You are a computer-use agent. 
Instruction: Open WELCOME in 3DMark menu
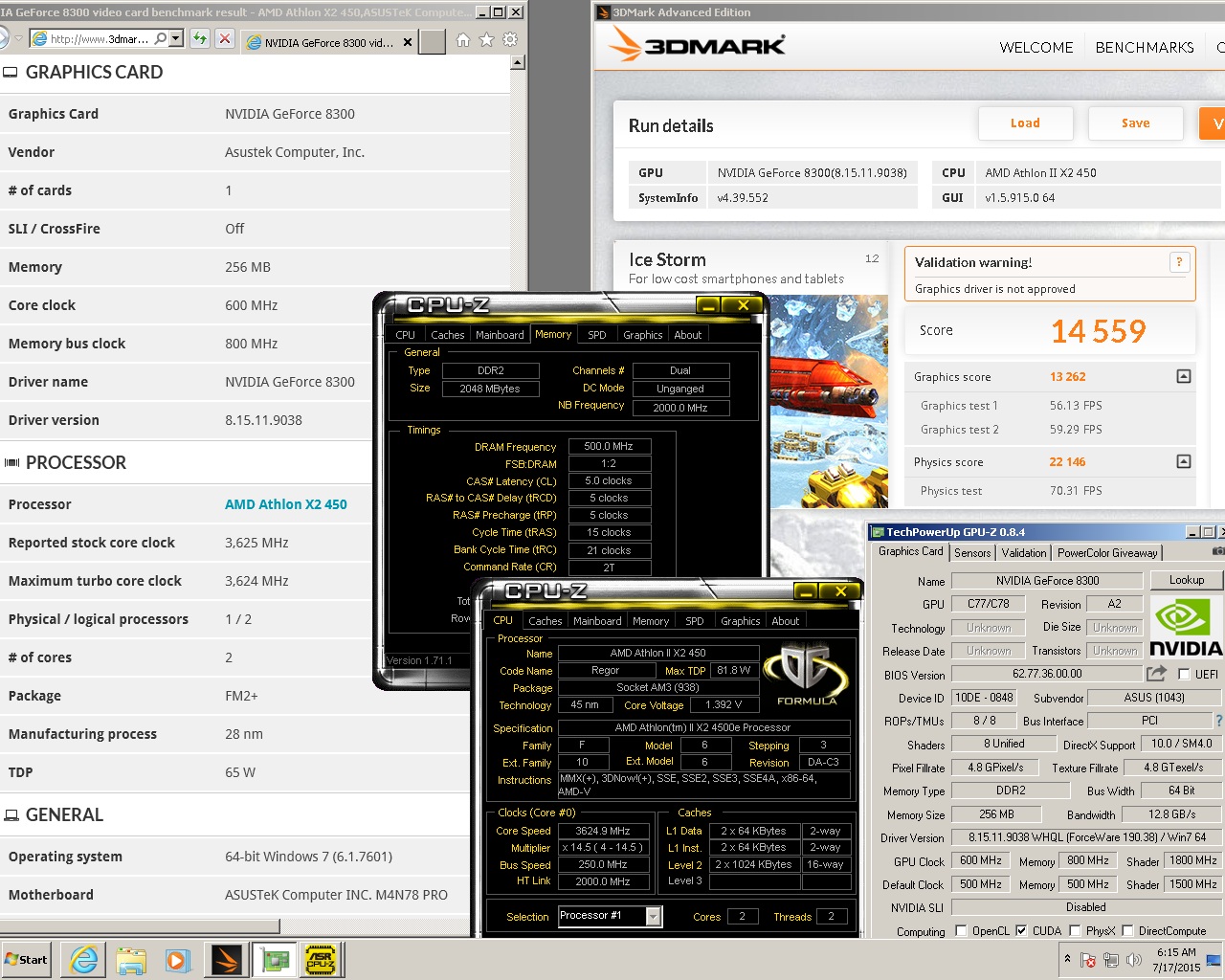pos(1036,48)
